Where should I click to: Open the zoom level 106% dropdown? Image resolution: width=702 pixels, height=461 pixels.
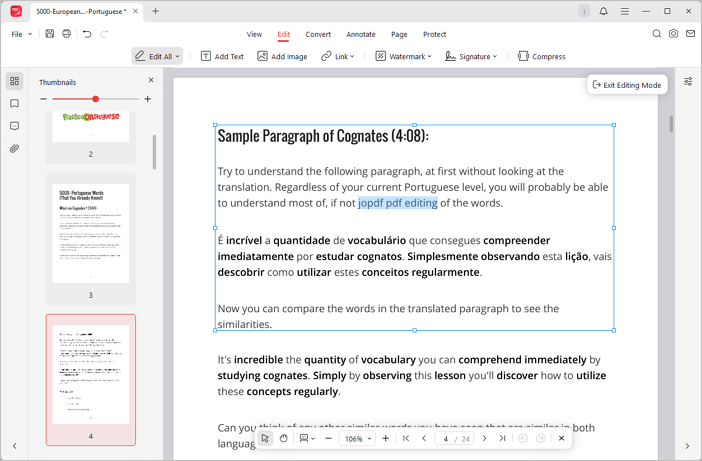click(x=357, y=438)
